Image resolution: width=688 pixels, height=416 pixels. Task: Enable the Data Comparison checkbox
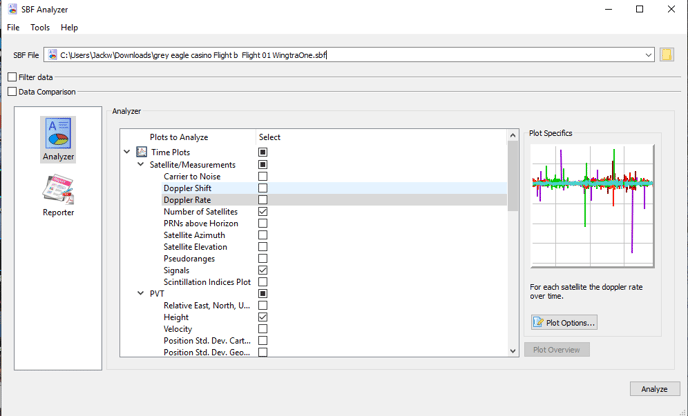tap(12, 92)
